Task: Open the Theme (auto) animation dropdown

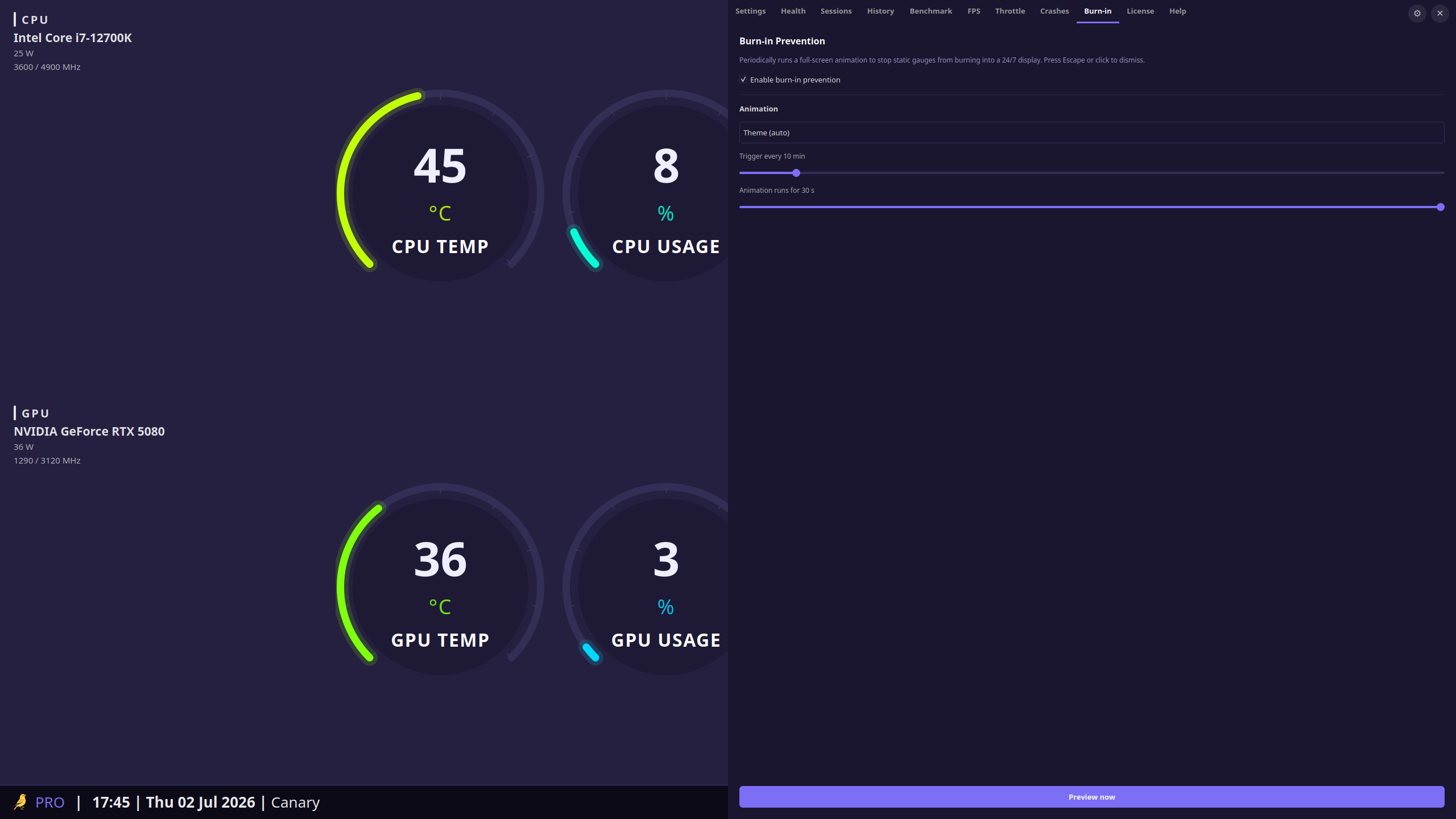Action: (1091, 133)
